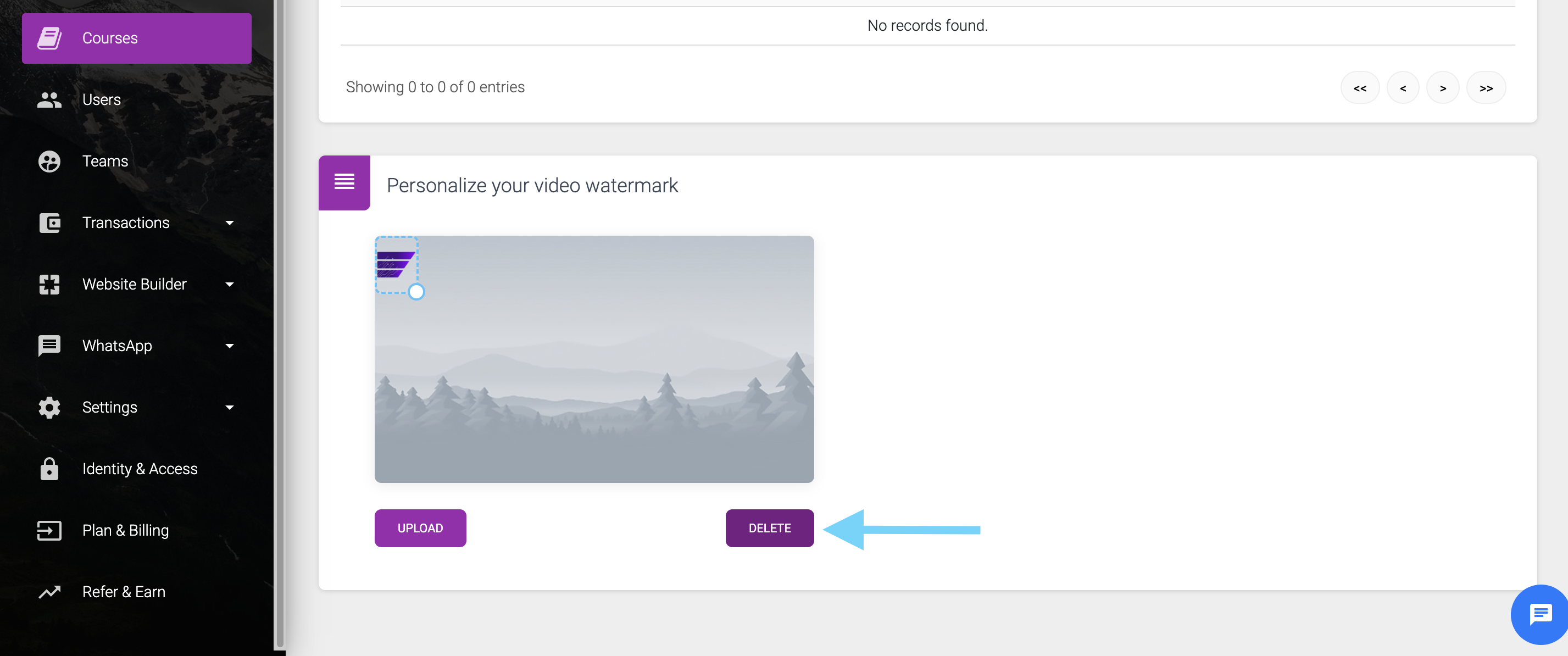The image size is (1568, 656).
Task: Go to last page with >> button
Action: coord(1486,87)
